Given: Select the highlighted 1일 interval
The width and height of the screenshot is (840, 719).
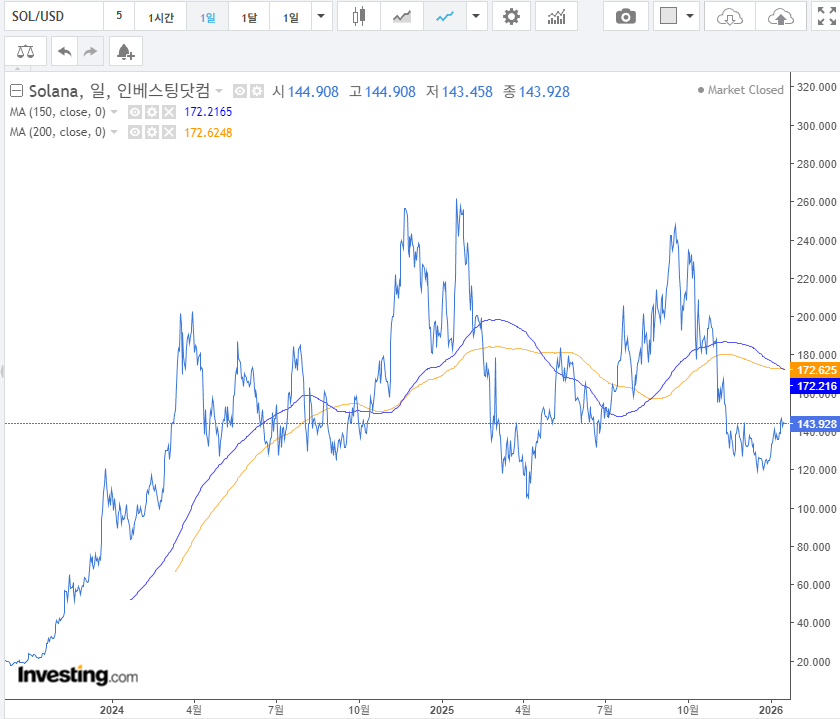Looking at the screenshot, I should click(207, 17).
